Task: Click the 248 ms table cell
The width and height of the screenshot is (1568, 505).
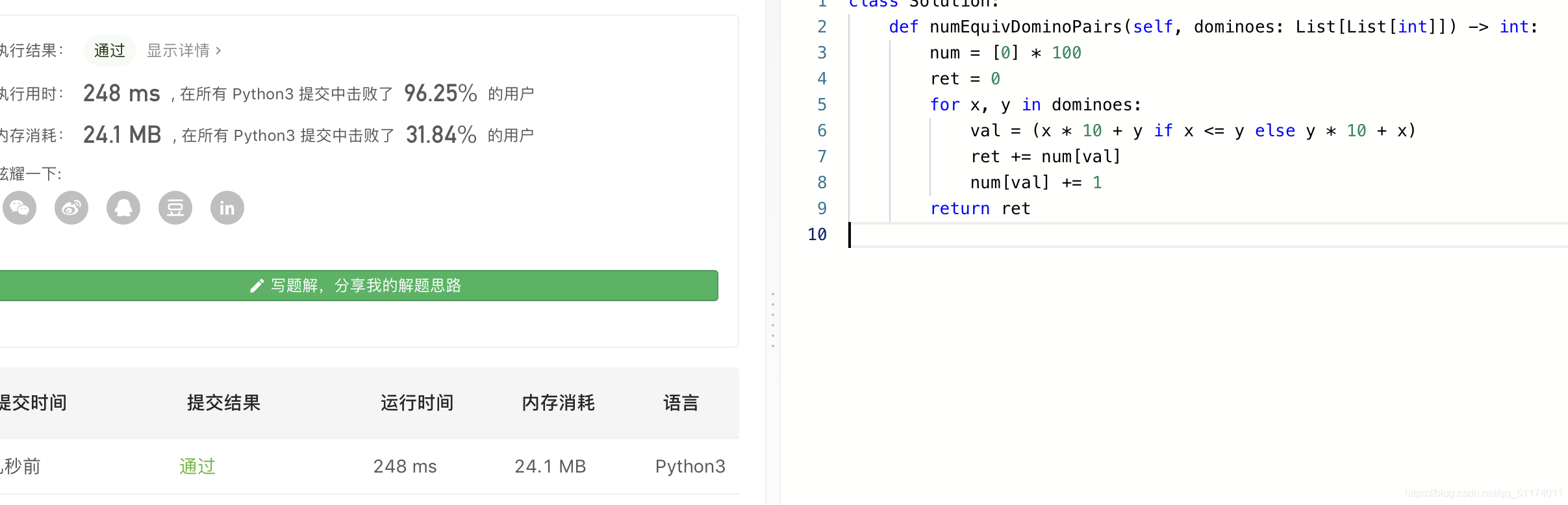Action: [405, 466]
